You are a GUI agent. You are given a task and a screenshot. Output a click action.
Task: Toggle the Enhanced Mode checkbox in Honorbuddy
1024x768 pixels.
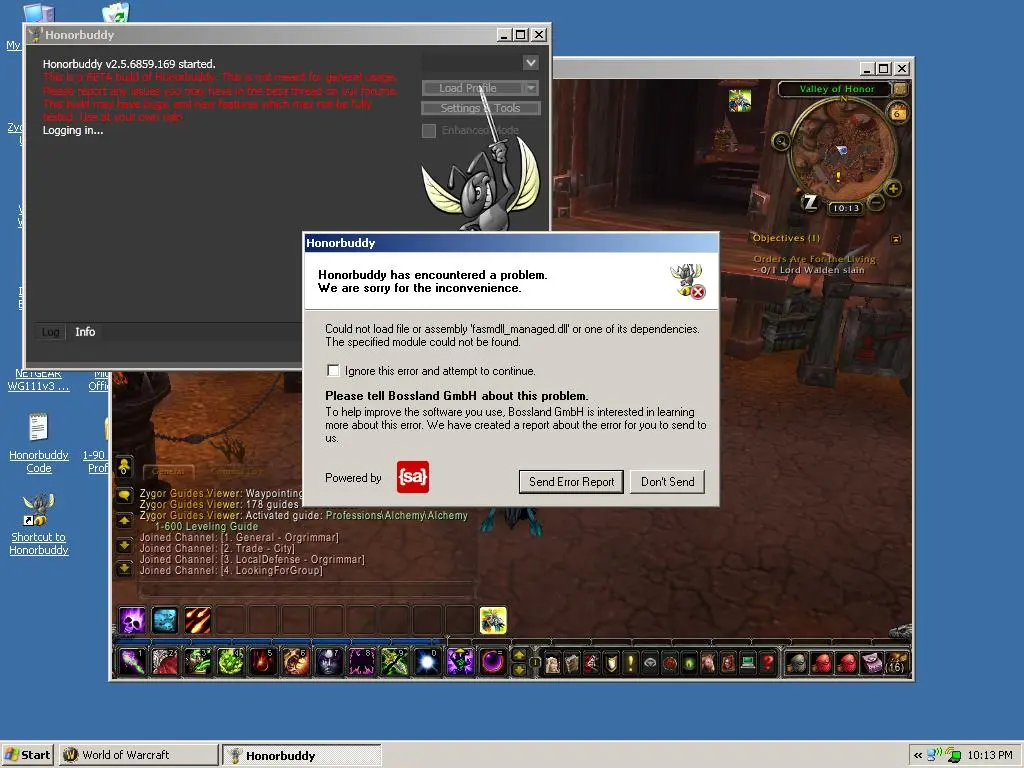pyautogui.click(x=429, y=131)
